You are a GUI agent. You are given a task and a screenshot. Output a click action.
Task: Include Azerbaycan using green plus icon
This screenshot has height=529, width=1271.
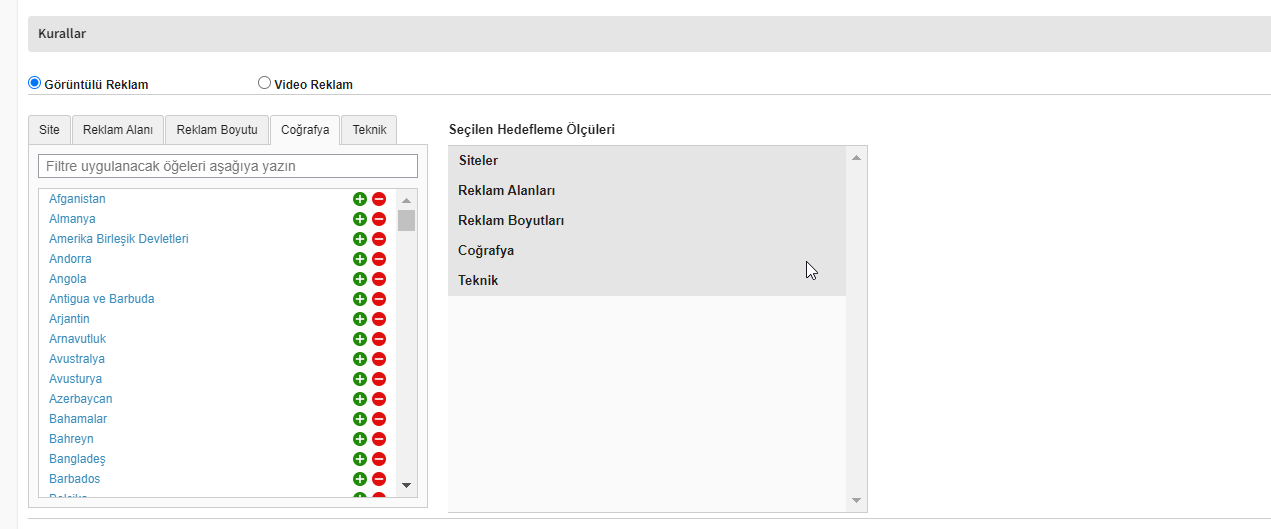point(360,399)
